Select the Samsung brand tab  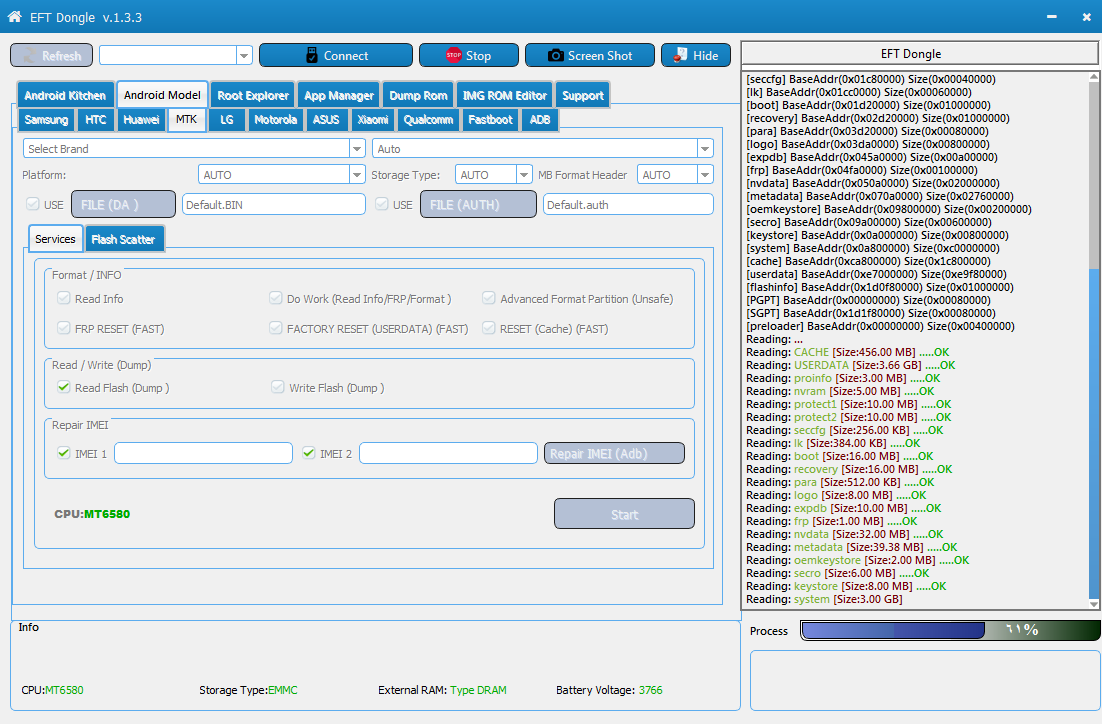point(46,119)
